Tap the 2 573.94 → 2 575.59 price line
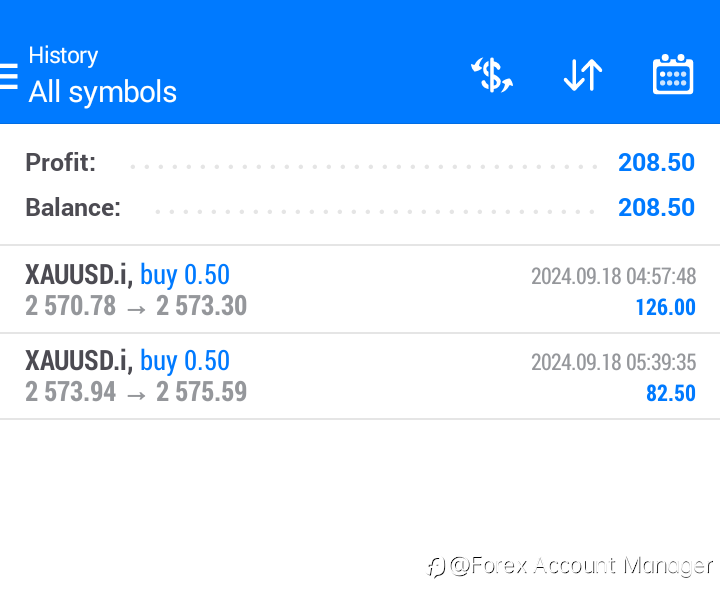The height and width of the screenshot is (603, 720). coord(136,392)
